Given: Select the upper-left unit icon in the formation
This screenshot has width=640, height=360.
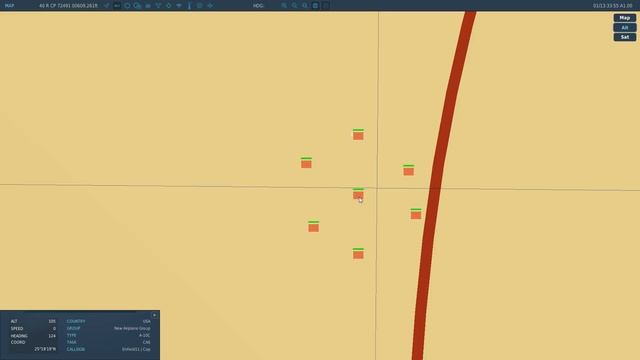Looking at the screenshot, I should [x=306, y=162].
